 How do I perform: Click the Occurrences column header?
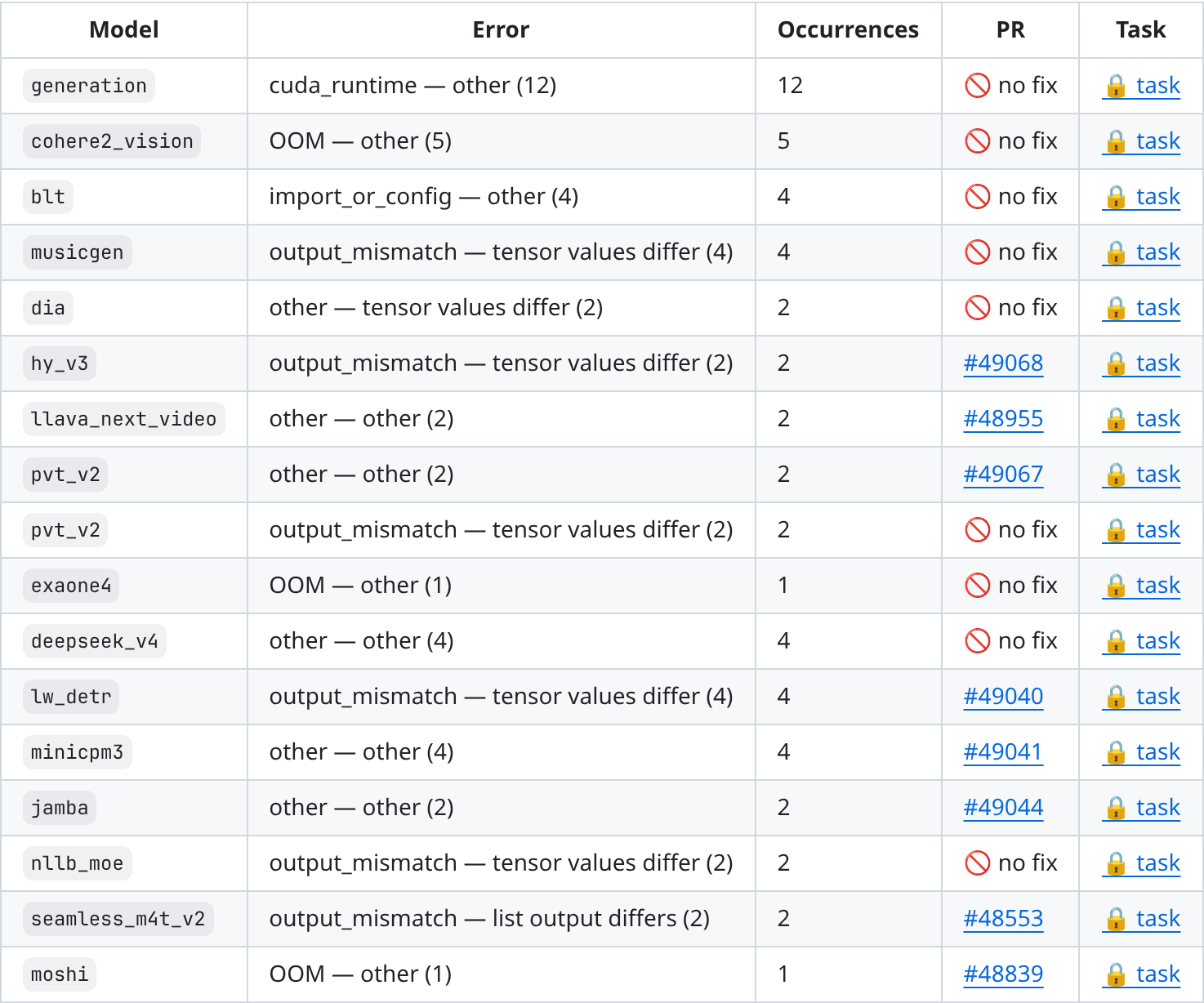(x=848, y=30)
